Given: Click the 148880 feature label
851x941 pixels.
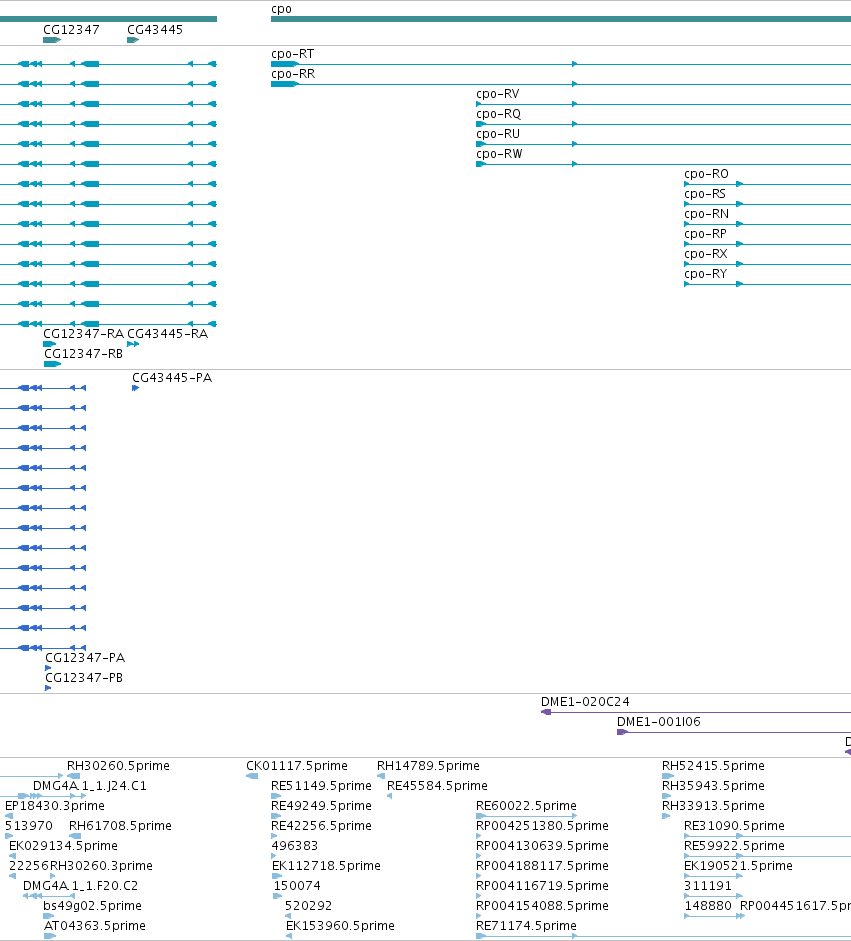Looking at the screenshot, I should click(708, 906).
